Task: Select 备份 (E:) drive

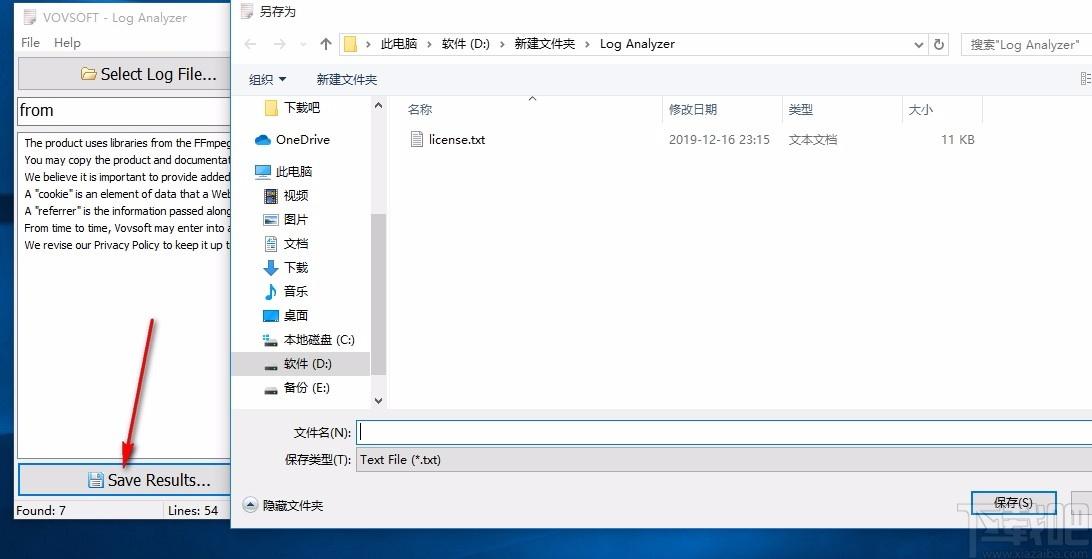Action: tap(306, 388)
